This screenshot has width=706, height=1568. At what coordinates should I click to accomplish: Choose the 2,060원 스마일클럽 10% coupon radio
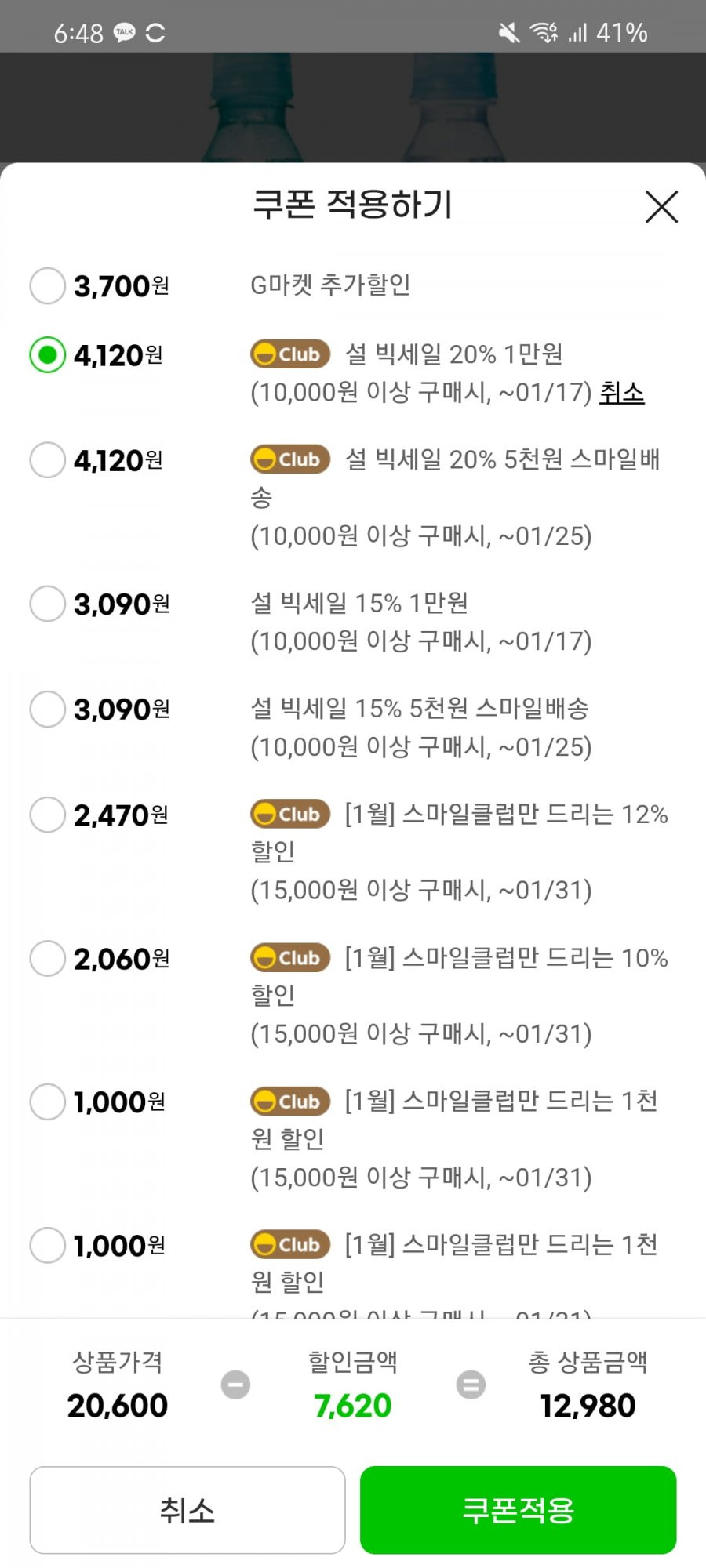point(47,958)
